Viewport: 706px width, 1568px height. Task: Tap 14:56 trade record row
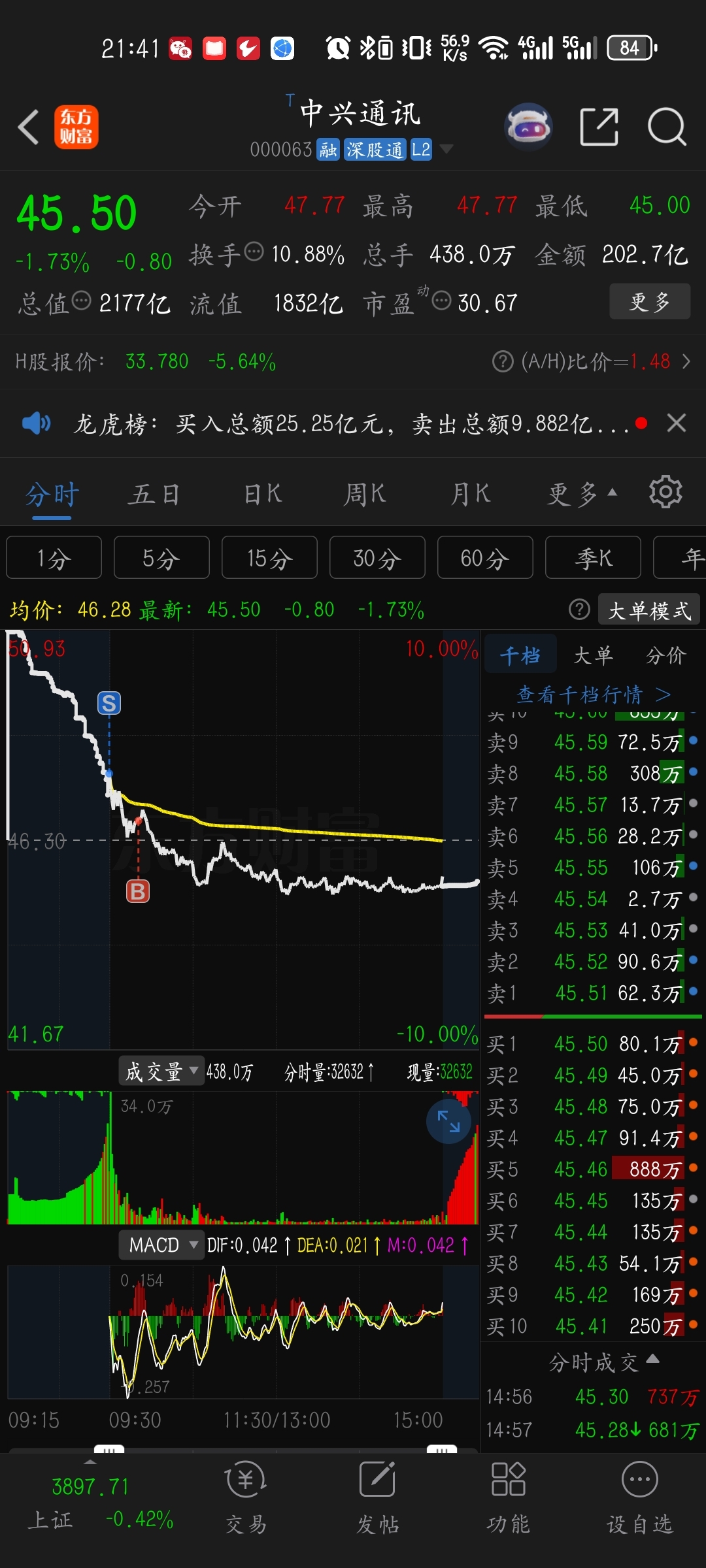click(x=593, y=1397)
